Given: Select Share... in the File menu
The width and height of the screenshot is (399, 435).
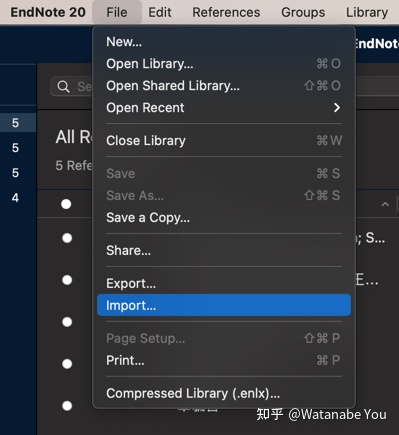Looking at the screenshot, I should click(224, 250).
